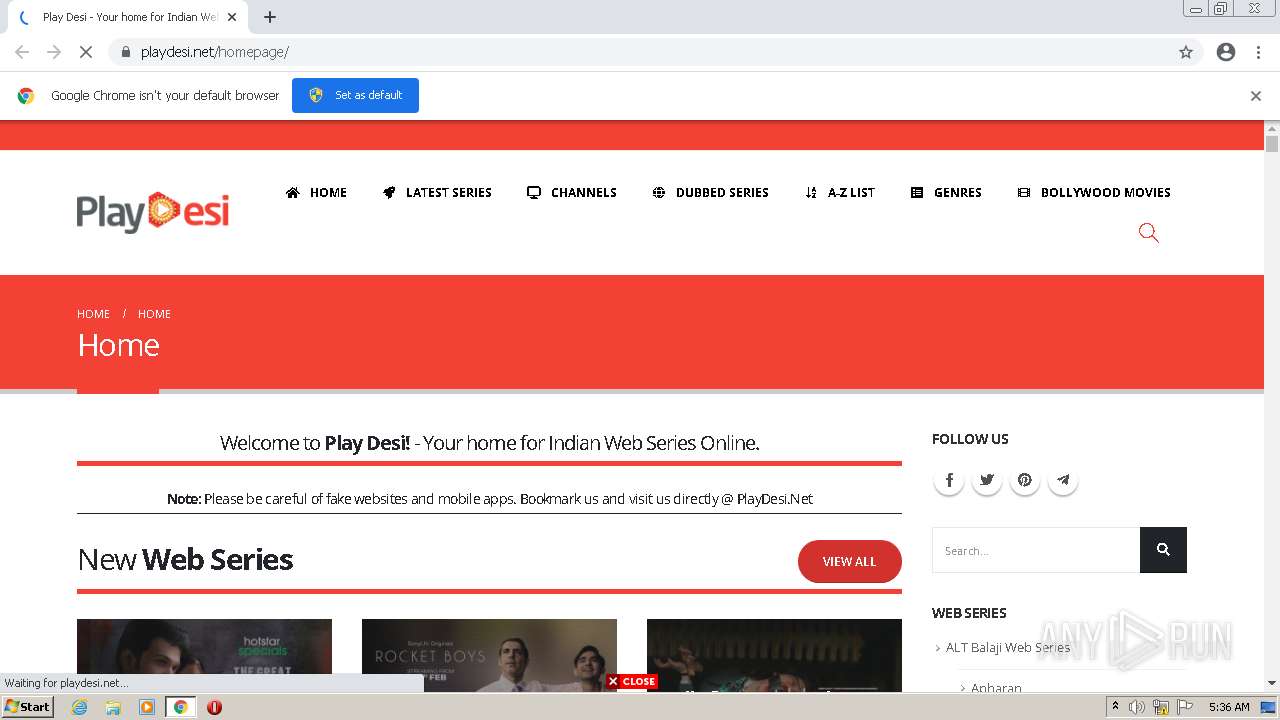1280x720 pixels.
Task: Open Apharan series link
Action: click(x=996, y=688)
